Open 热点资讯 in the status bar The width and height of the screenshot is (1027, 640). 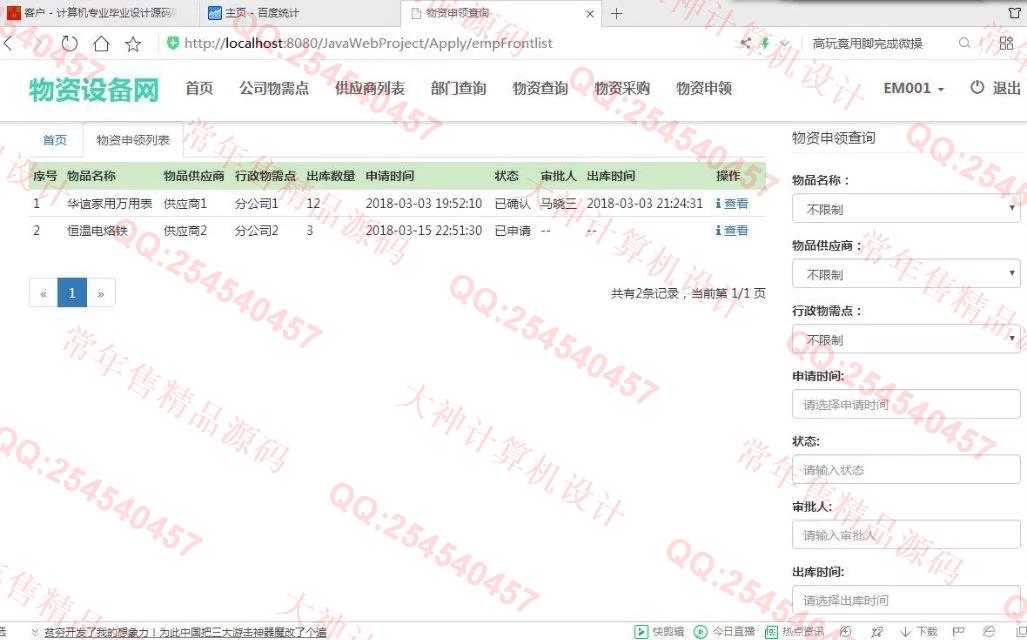[x=794, y=631]
